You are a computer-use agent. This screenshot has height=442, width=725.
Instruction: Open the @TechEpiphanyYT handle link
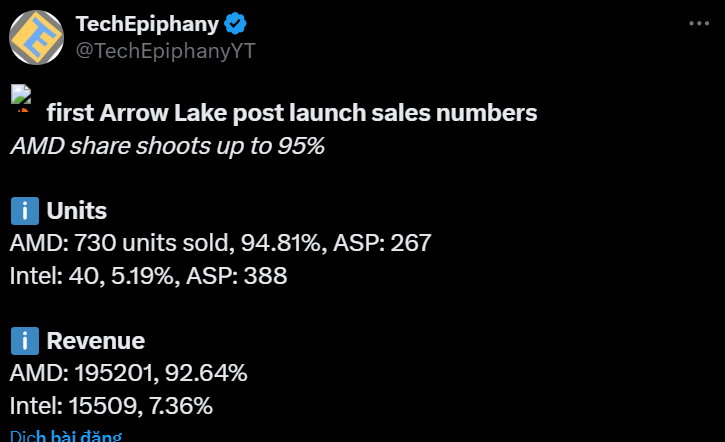coord(165,51)
